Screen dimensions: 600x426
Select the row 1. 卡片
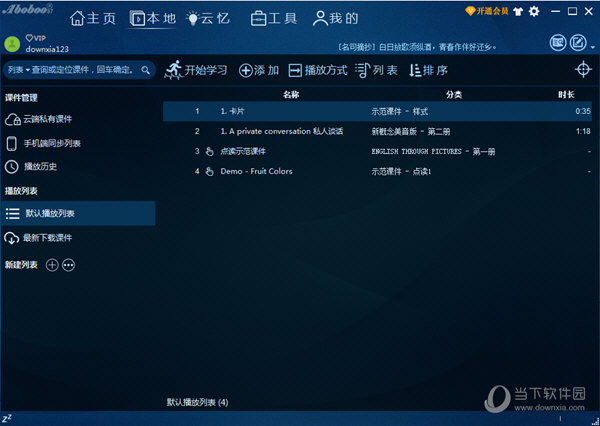click(377, 111)
